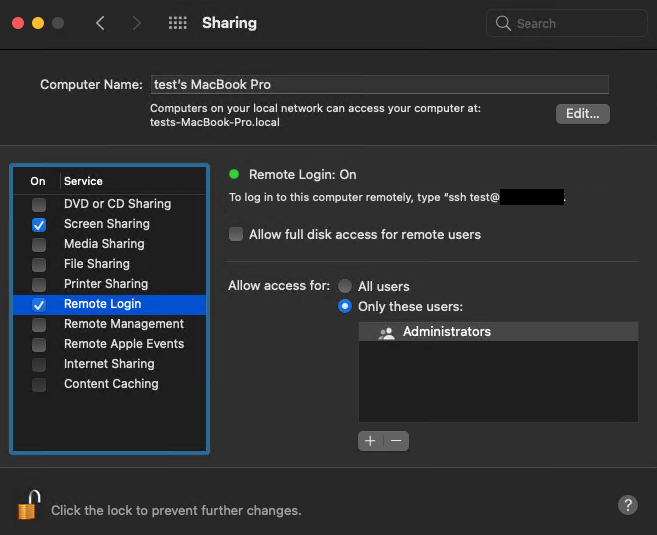Enable Remote Management checkbox
This screenshot has height=535, width=657.
pyautogui.click(x=39, y=325)
